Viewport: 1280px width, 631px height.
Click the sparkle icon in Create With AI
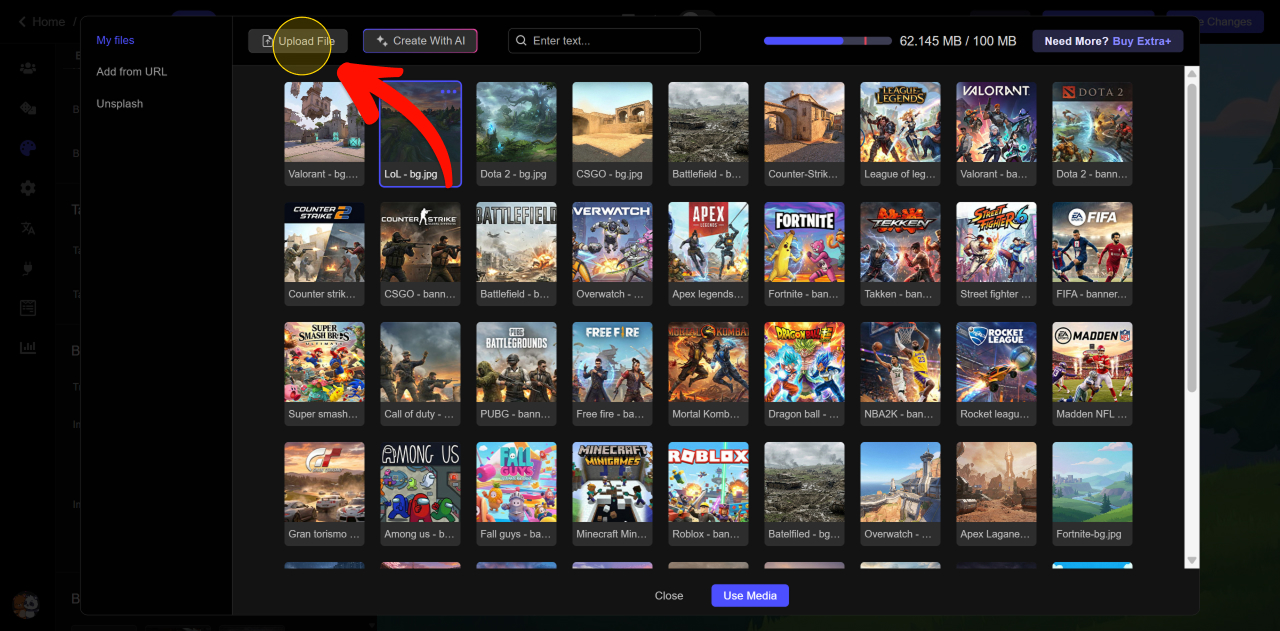pos(381,41)
